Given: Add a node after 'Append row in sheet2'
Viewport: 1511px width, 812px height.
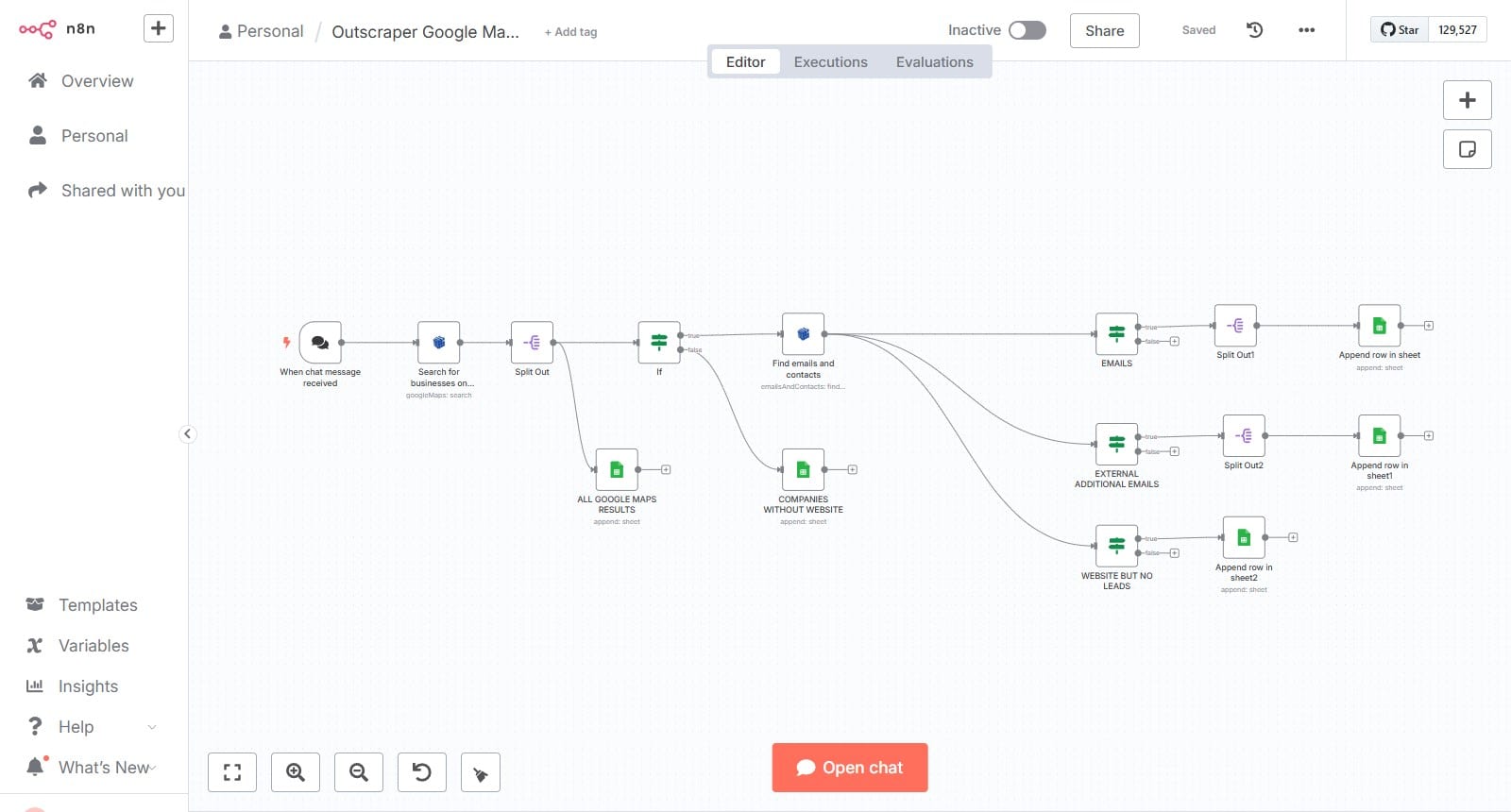Looking at the screenshot, I should 1293,537.
